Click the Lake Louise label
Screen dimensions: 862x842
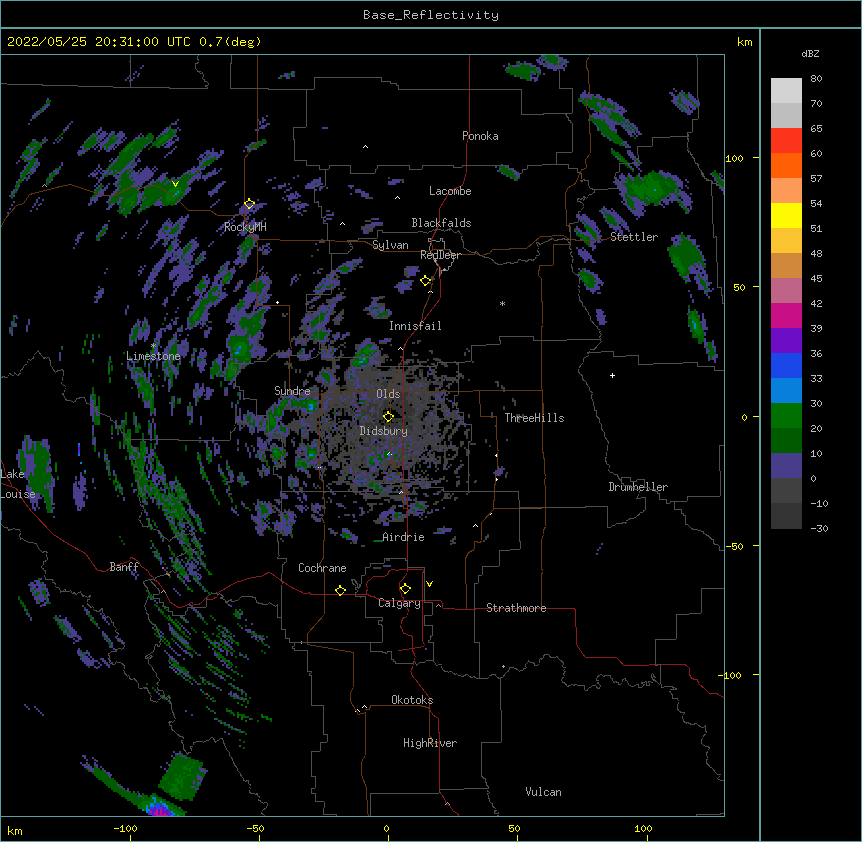(x=17, y=484)
